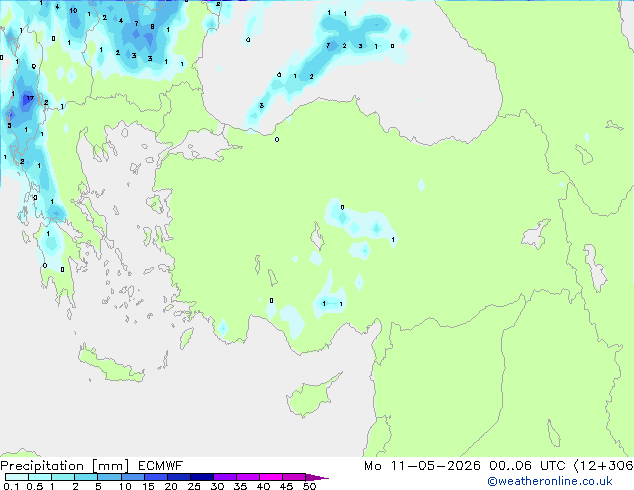Pick the 40–45 mm magenta legend swatch

click(271, 477)
